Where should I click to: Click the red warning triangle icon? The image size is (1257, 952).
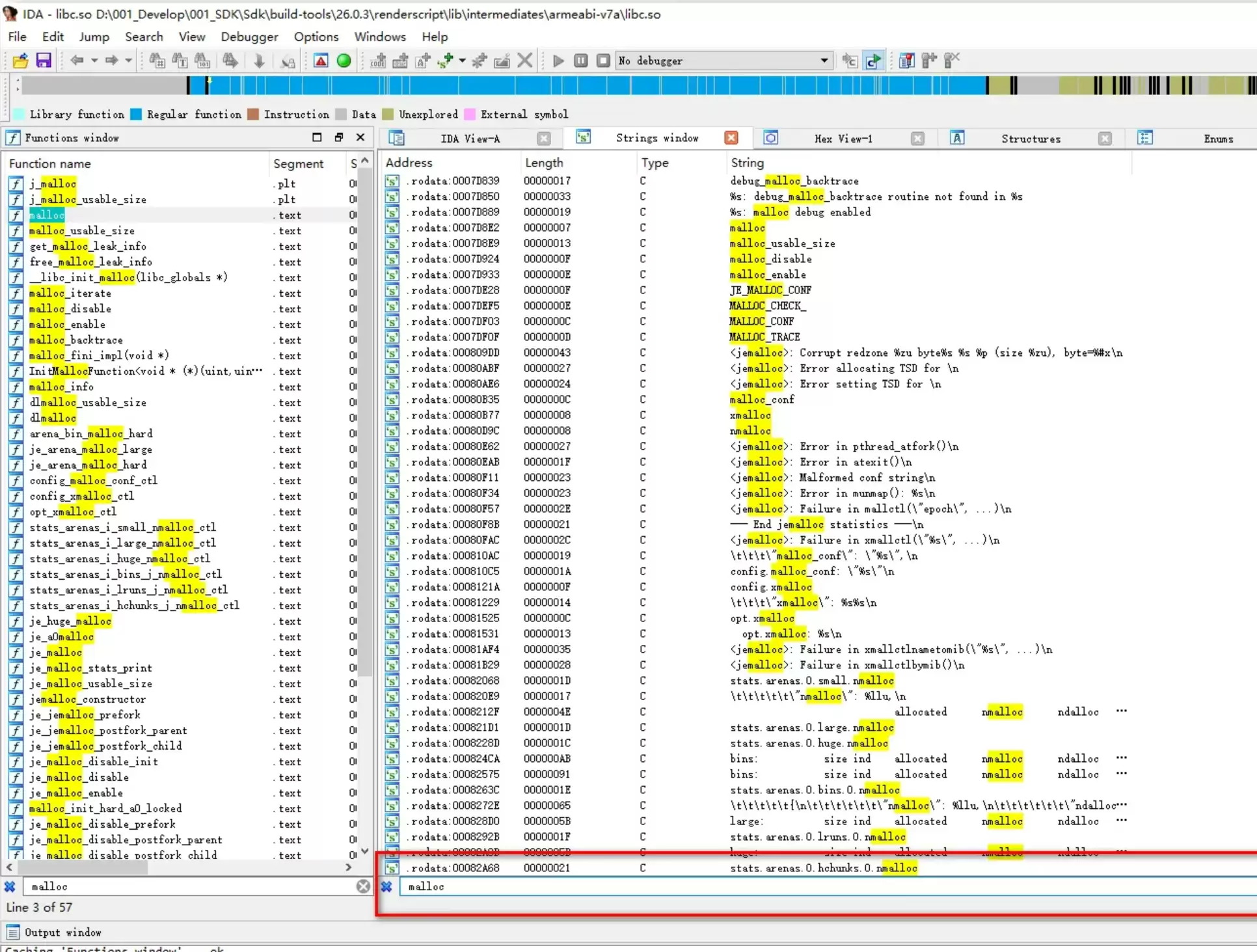click(321, 61)
